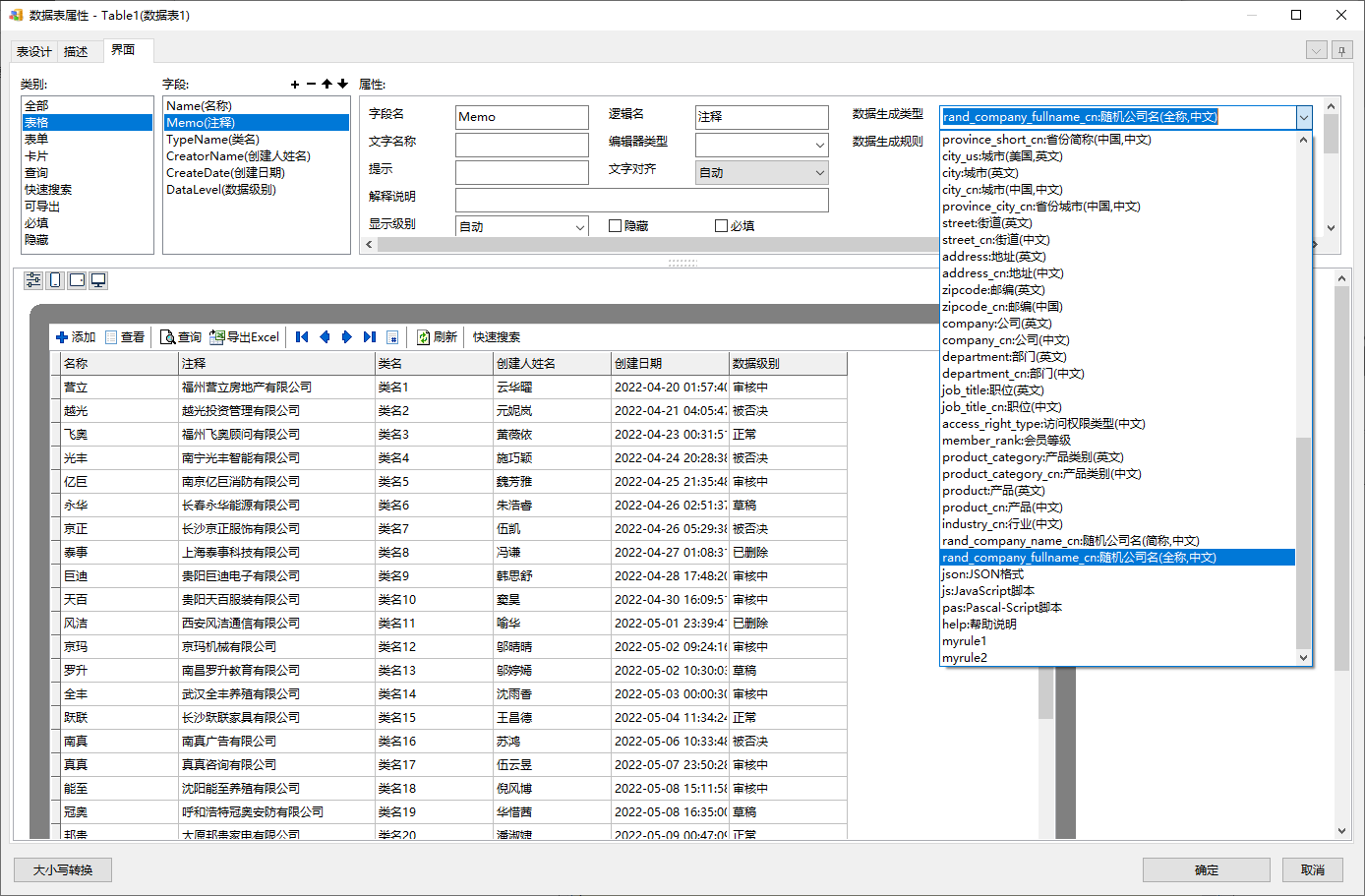1365x896 pixels.
Task: Click the cell 上海泰事科技有限公司
Action: tap(276, 552)
